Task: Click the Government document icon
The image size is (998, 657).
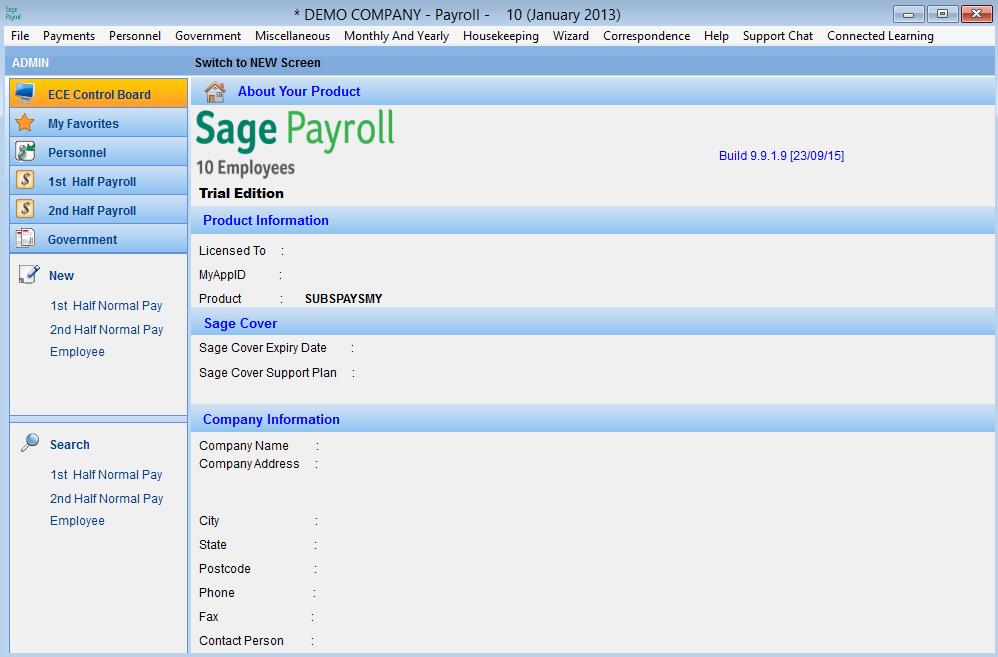Action: [25, 238]
